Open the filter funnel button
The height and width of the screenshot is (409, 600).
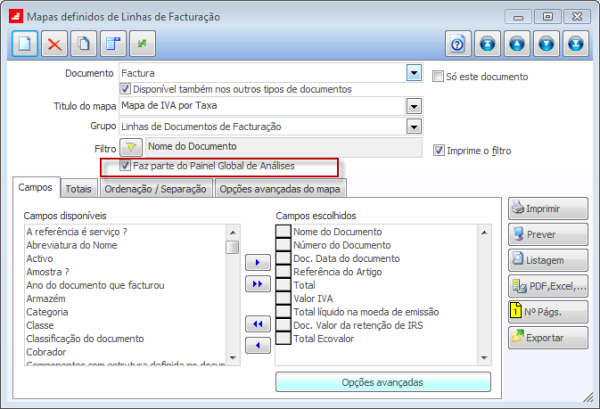(131, 147)
